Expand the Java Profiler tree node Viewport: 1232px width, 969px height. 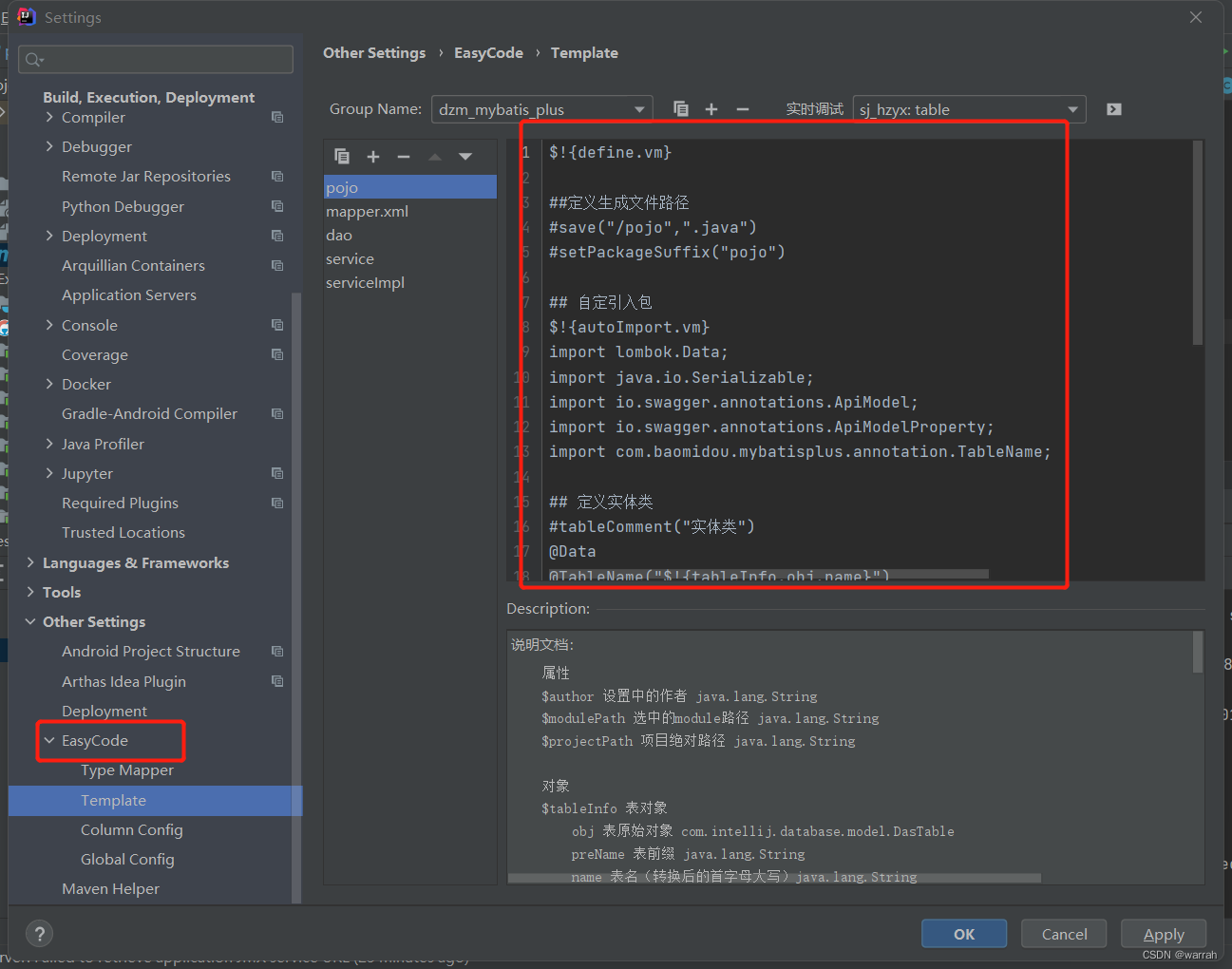tap(49, 444)
